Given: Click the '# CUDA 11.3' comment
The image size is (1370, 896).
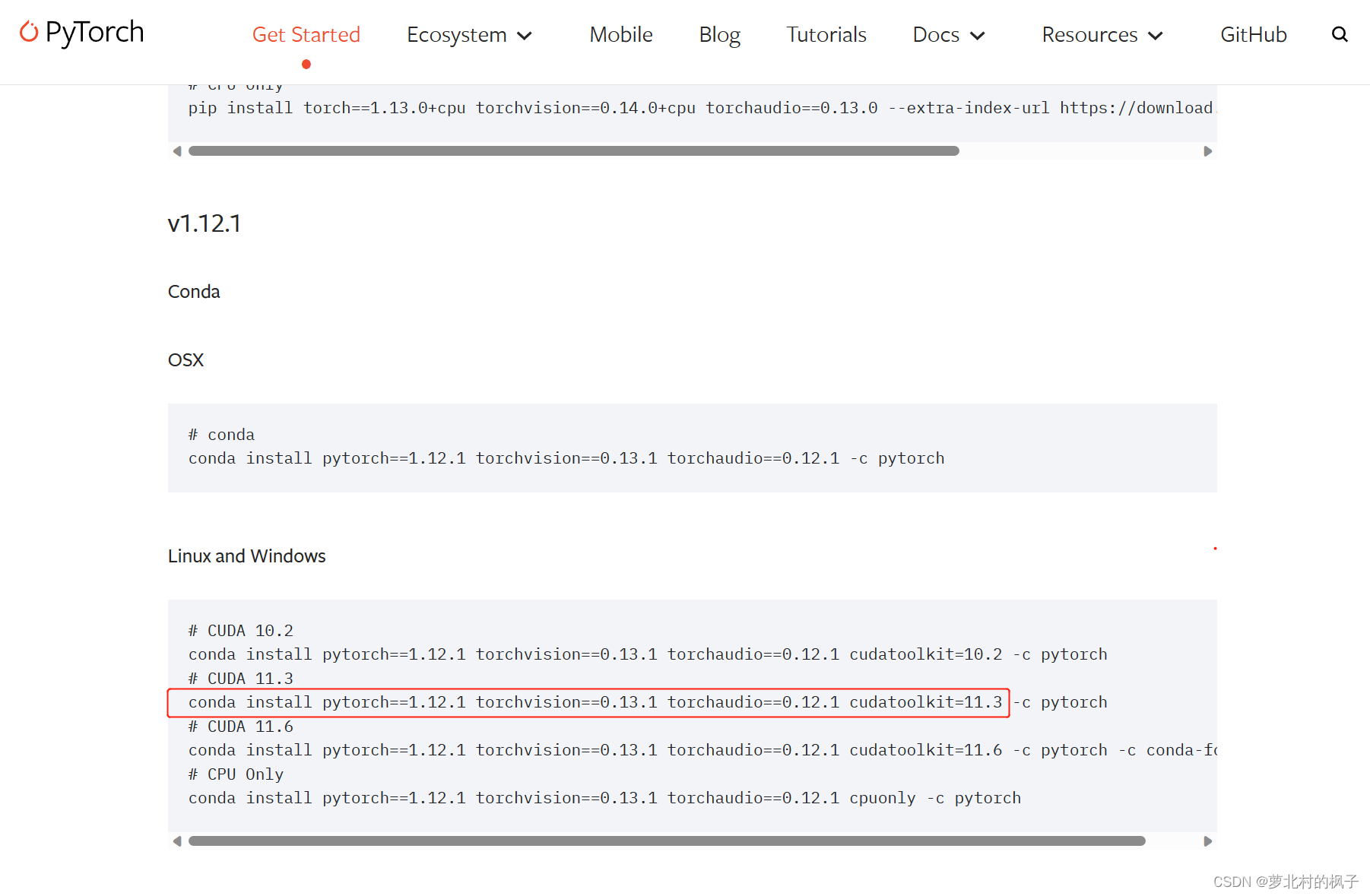Looking at the screenshot, I should tap(241, 679).
